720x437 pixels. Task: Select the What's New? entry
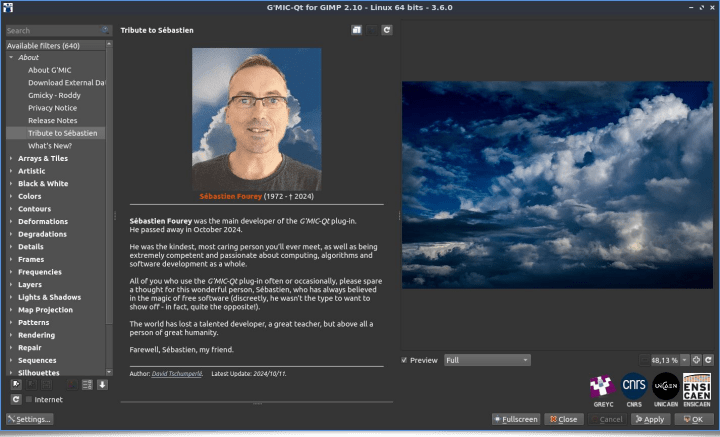50,146
